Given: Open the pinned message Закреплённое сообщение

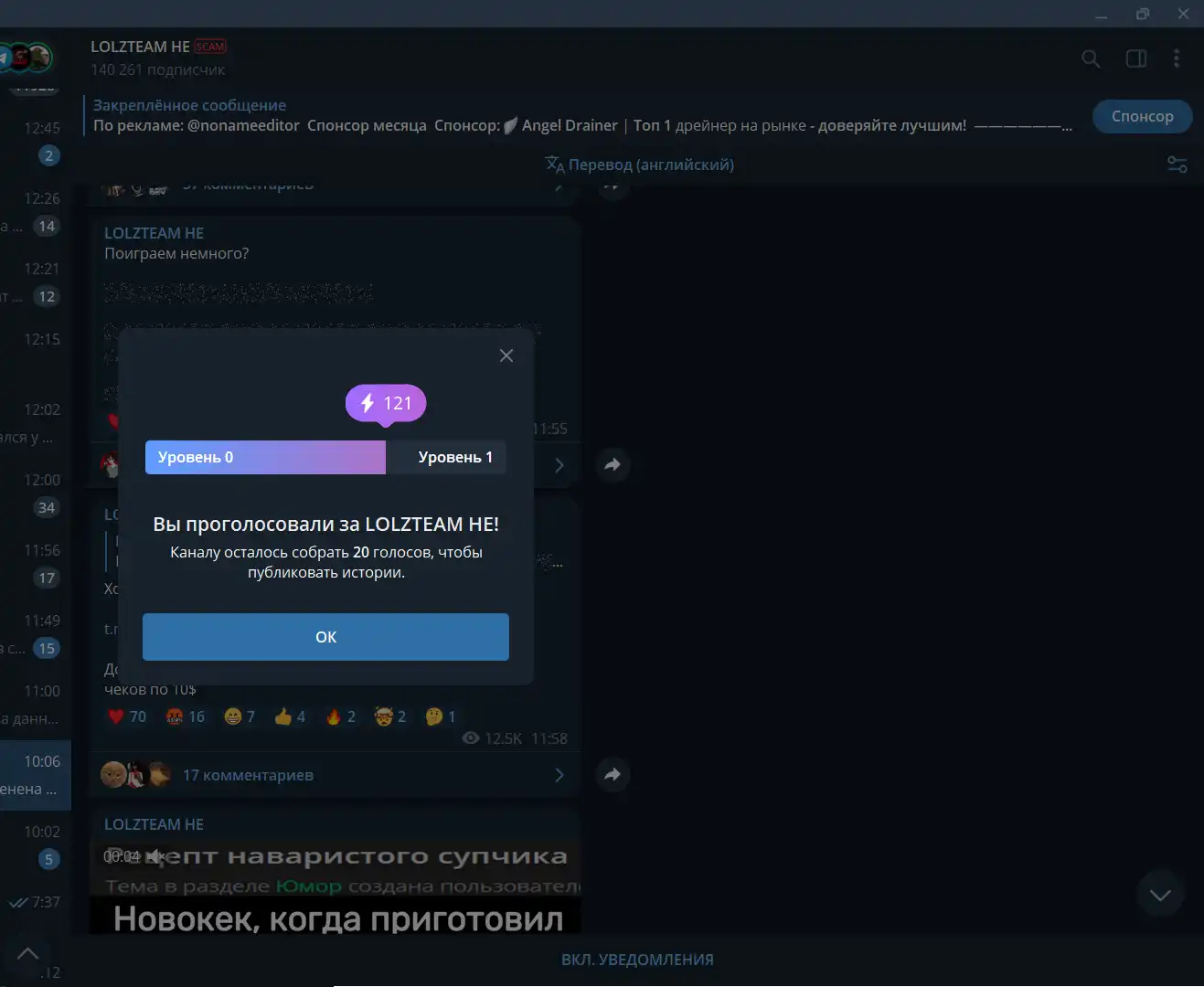Looking at the screenshot, I should pos(581,116).
